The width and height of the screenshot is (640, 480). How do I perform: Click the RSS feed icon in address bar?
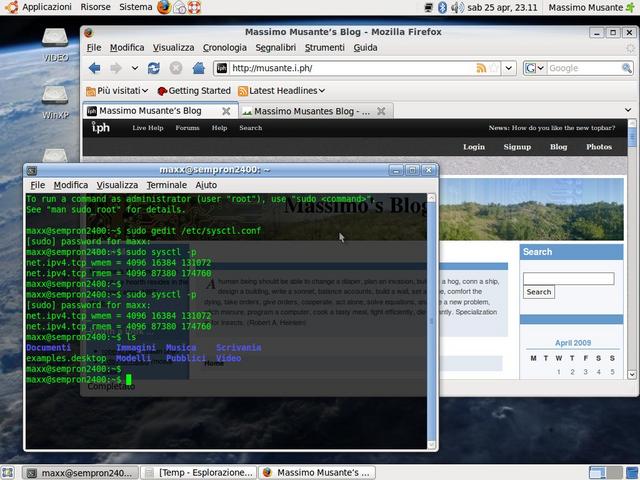pos(481,68)
